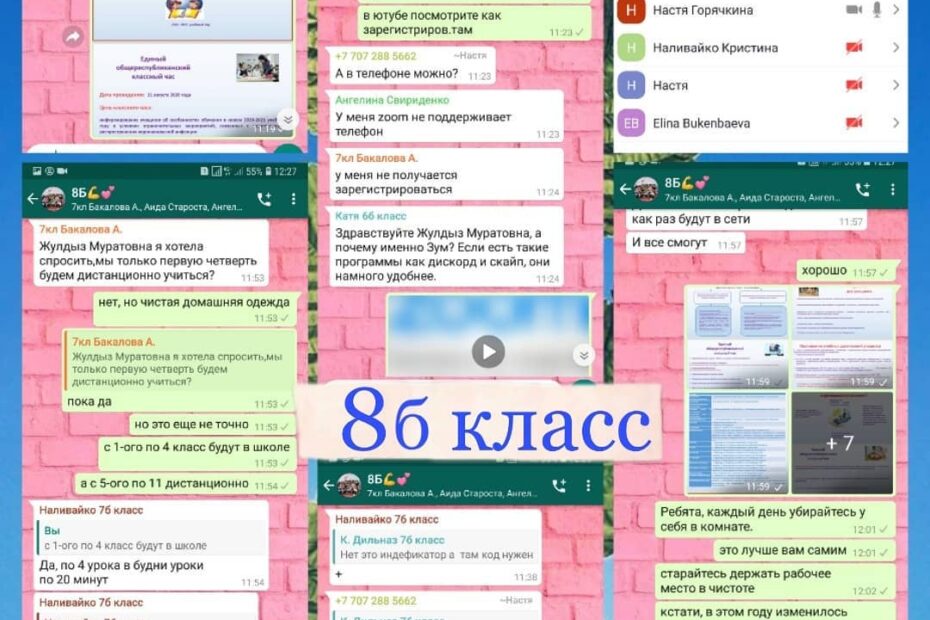Open the "+7" more-images thumbnail

tap(842, 443)
